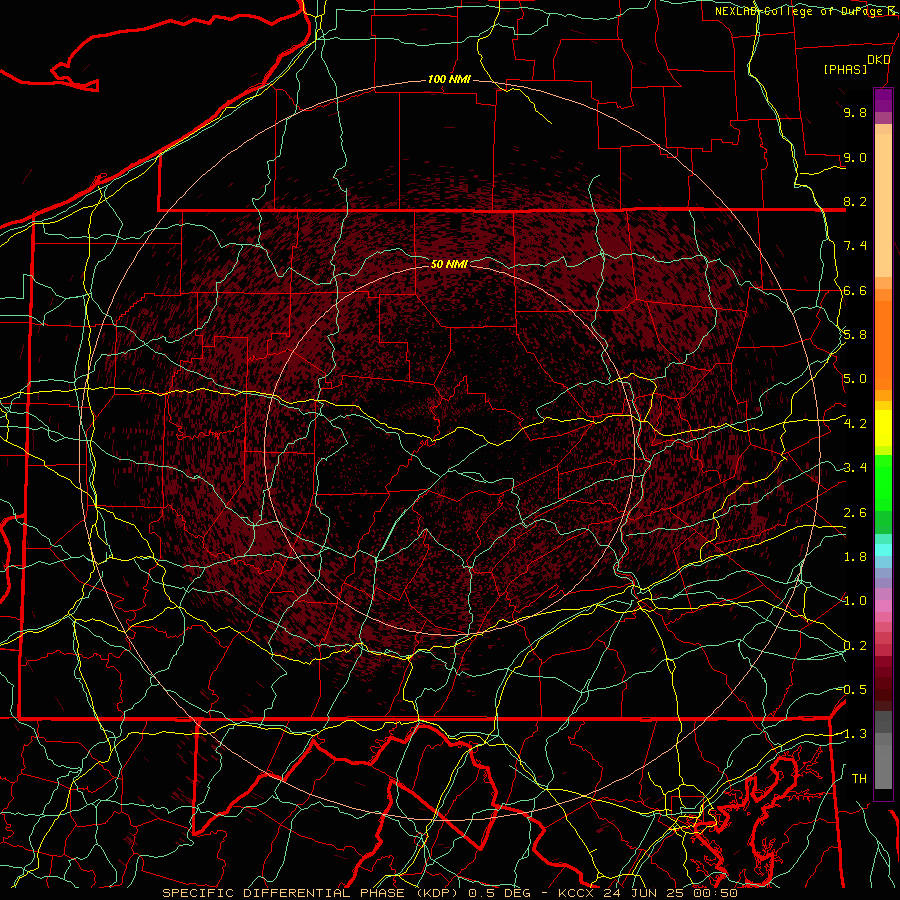Image resolution: width=900 pixels, height=900 pixels.
Task: Click the 50 NMI range ring label
Action: click(x=449, y=264)
